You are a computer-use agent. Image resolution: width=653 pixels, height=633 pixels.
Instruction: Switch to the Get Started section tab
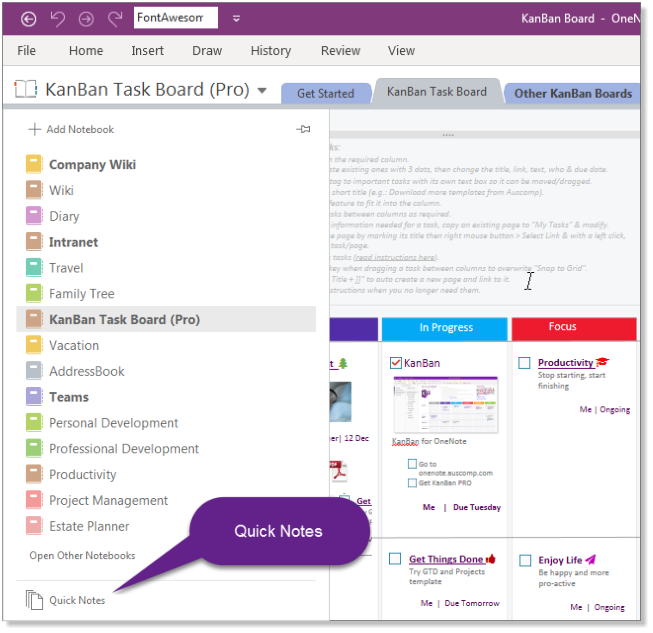pyautogui.click(x=326, y=93)
